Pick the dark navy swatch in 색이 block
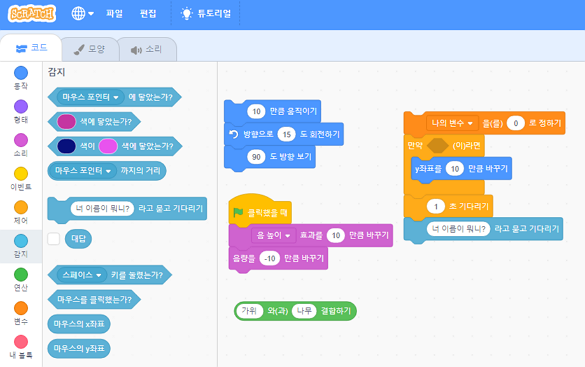 [x=66, y=146]
